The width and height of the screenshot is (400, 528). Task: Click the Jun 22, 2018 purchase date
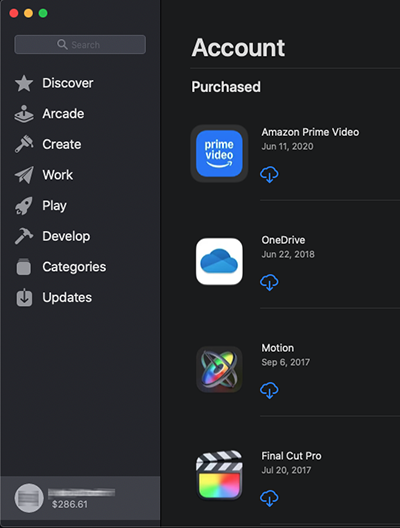pyautogui.click(x=288, y=254)
